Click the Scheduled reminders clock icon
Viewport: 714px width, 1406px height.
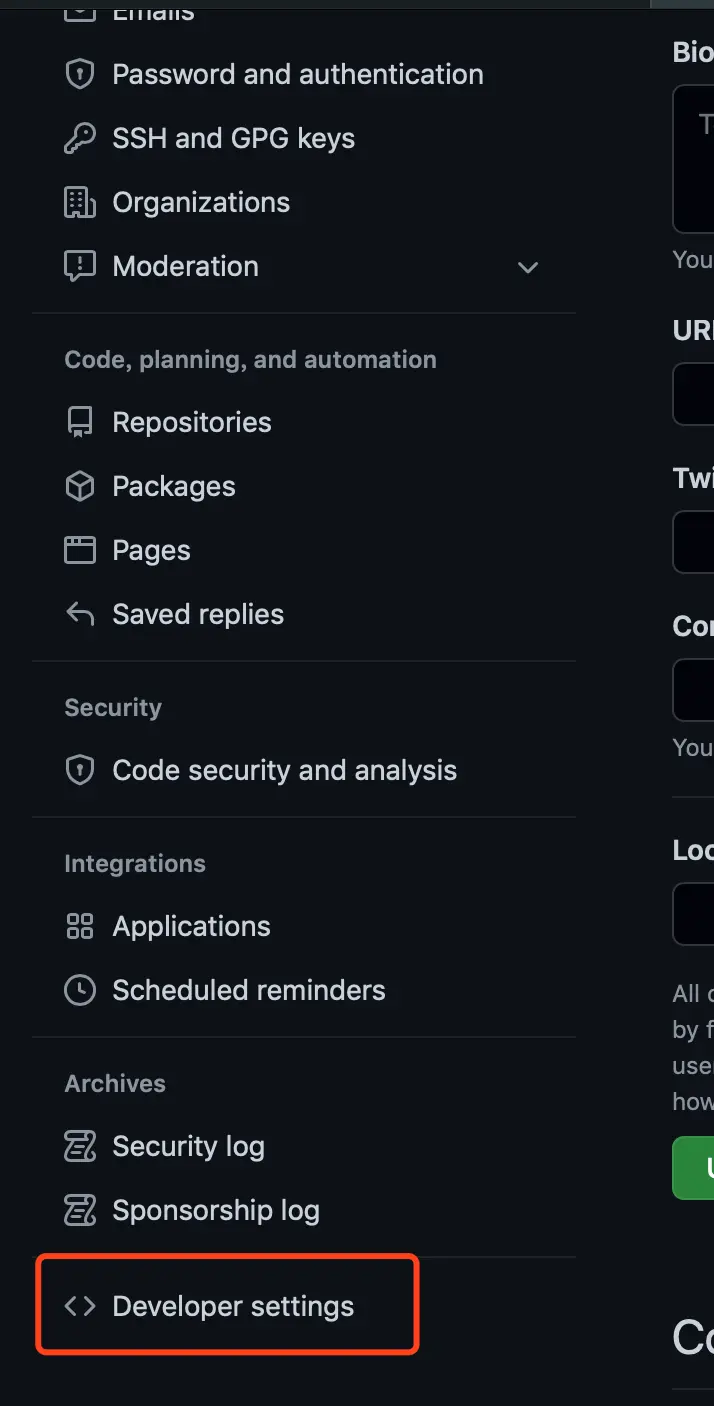(x=79, y=991)
